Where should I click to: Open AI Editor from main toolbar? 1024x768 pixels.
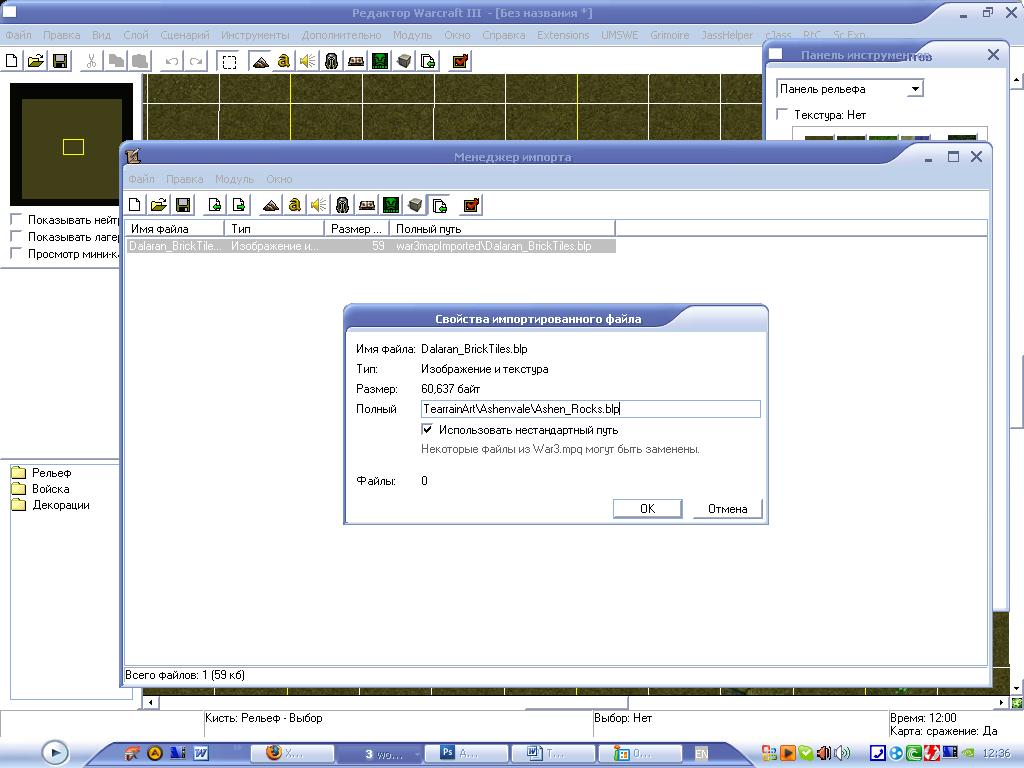pos(380,62)
